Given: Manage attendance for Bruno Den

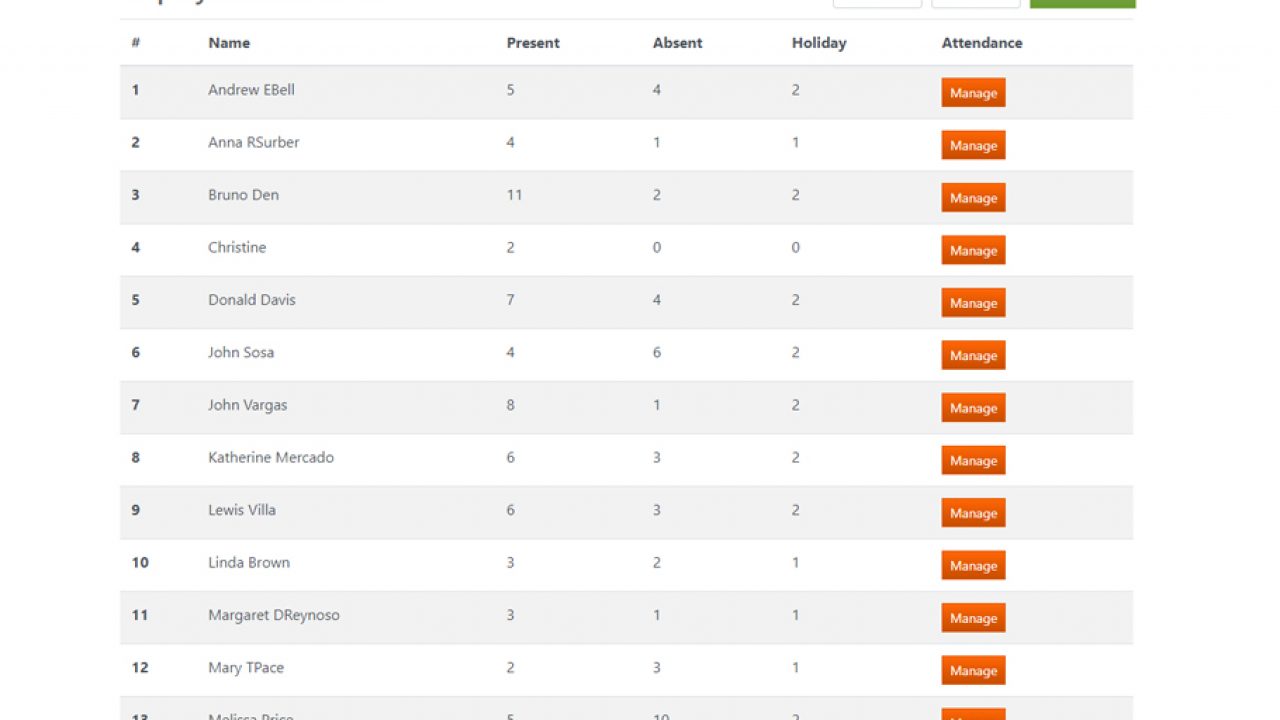Looking at the screenshot, I should pos(973,198).
